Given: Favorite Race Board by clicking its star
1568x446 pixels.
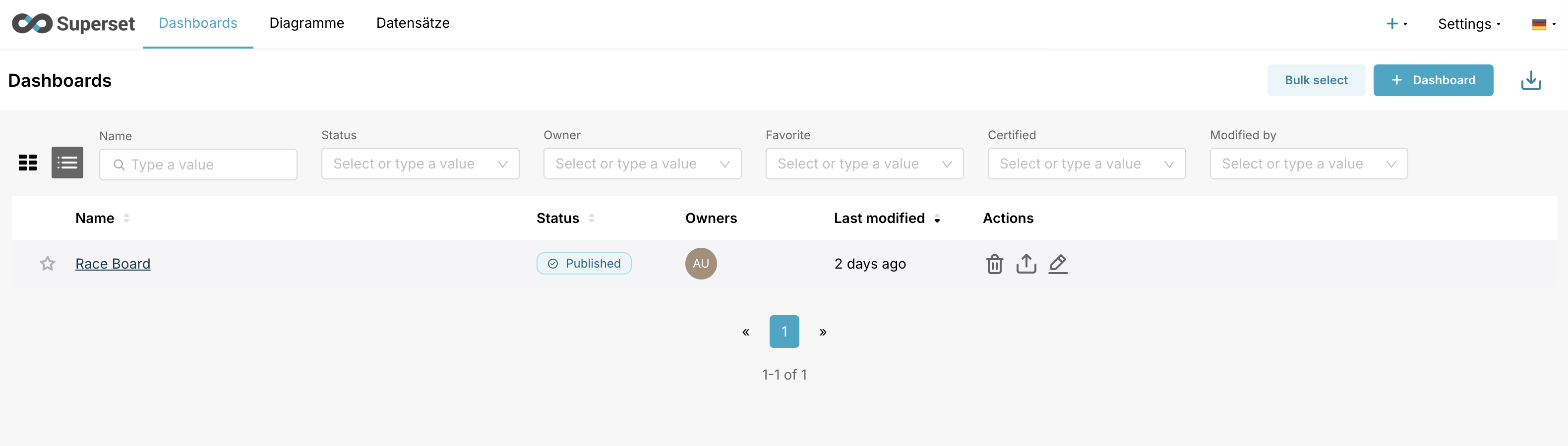Looking at the screenshot, I should point(47,264).
